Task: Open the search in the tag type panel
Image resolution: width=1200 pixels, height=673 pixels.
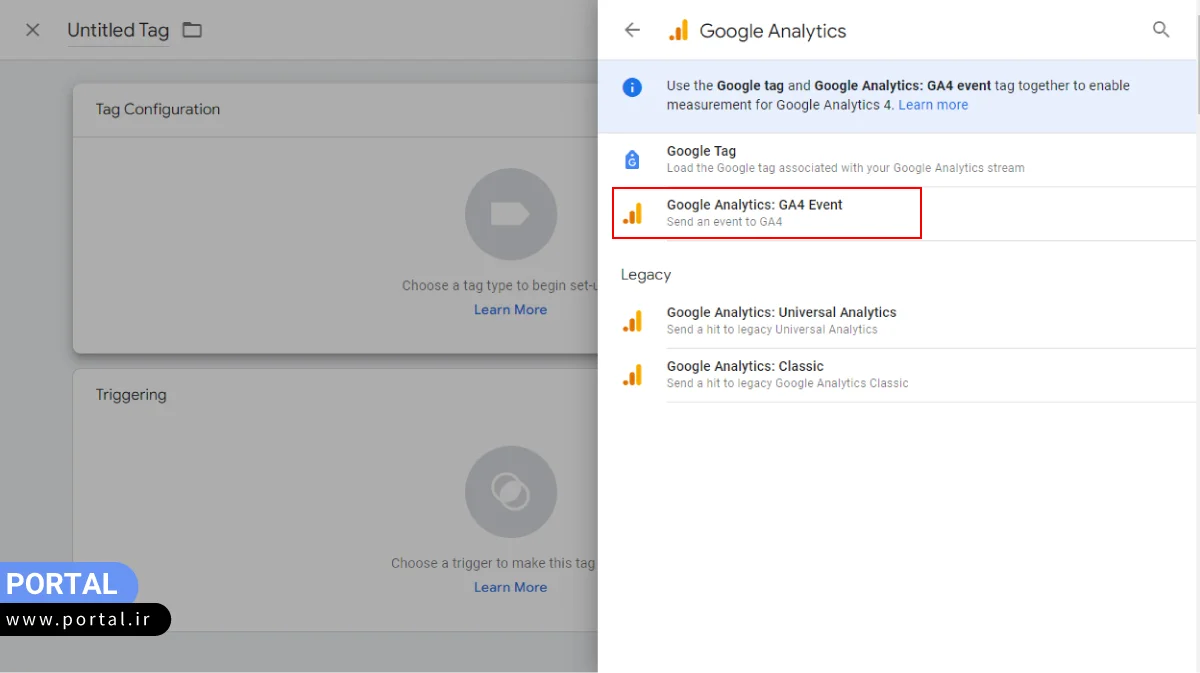Action: point(1161,30)
